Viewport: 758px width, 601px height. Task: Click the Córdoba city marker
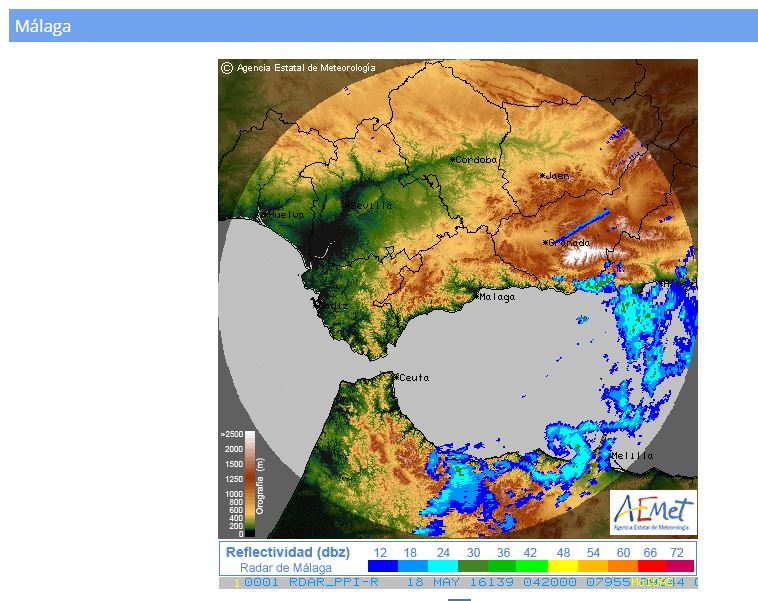453,159
